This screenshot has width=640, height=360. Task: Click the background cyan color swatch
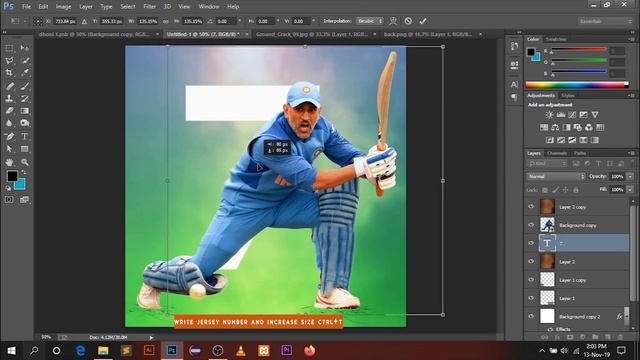tap(21, 186)
